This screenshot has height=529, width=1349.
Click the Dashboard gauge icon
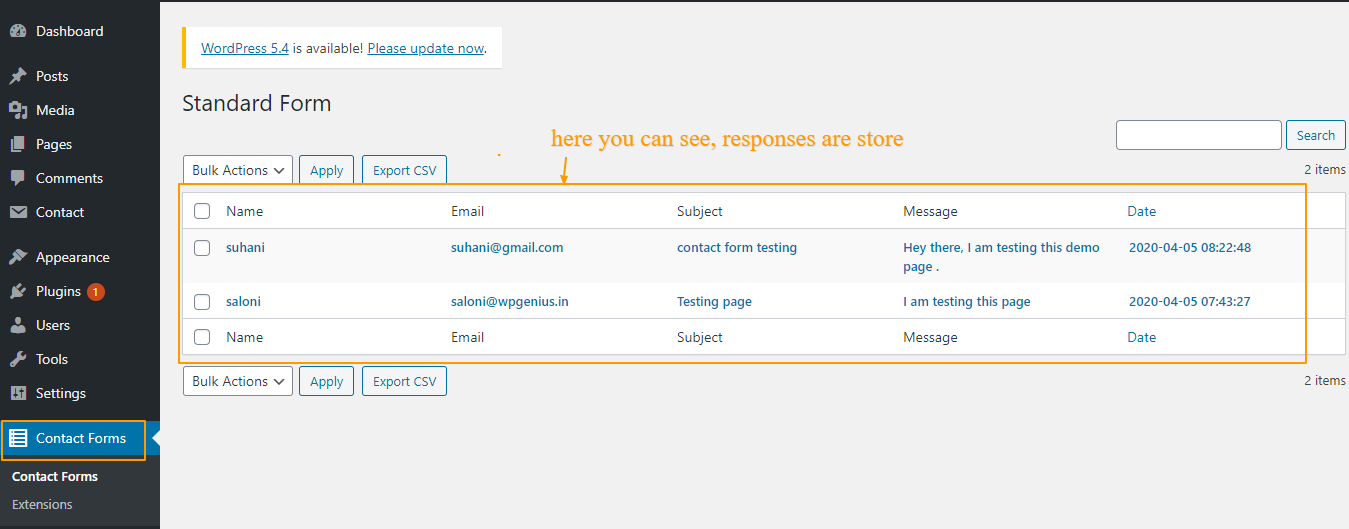click(17, 31)
